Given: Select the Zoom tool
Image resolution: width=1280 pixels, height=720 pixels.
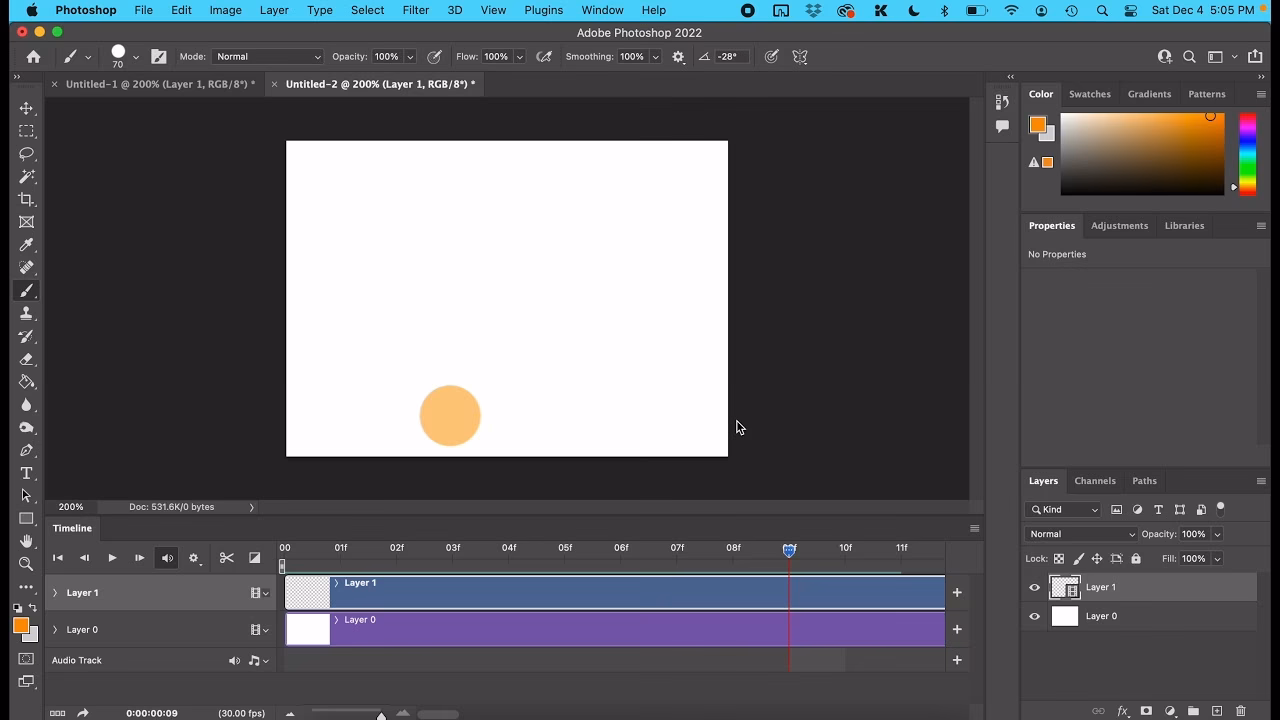Looking at the screenshot, I should pyautogui.click(x=27, y=563).
